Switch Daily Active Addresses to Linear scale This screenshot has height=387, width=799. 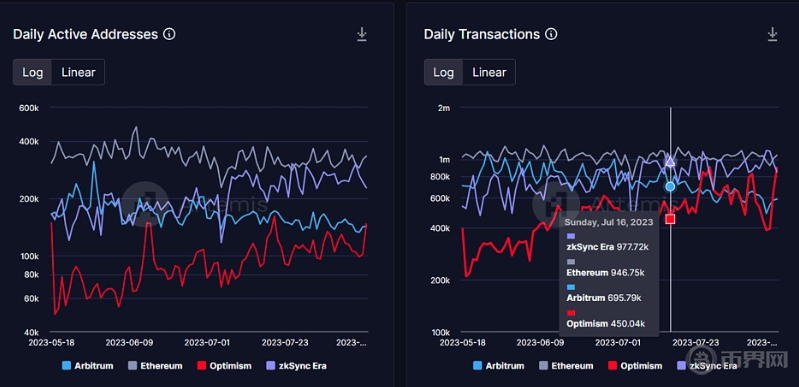[78, 72]
